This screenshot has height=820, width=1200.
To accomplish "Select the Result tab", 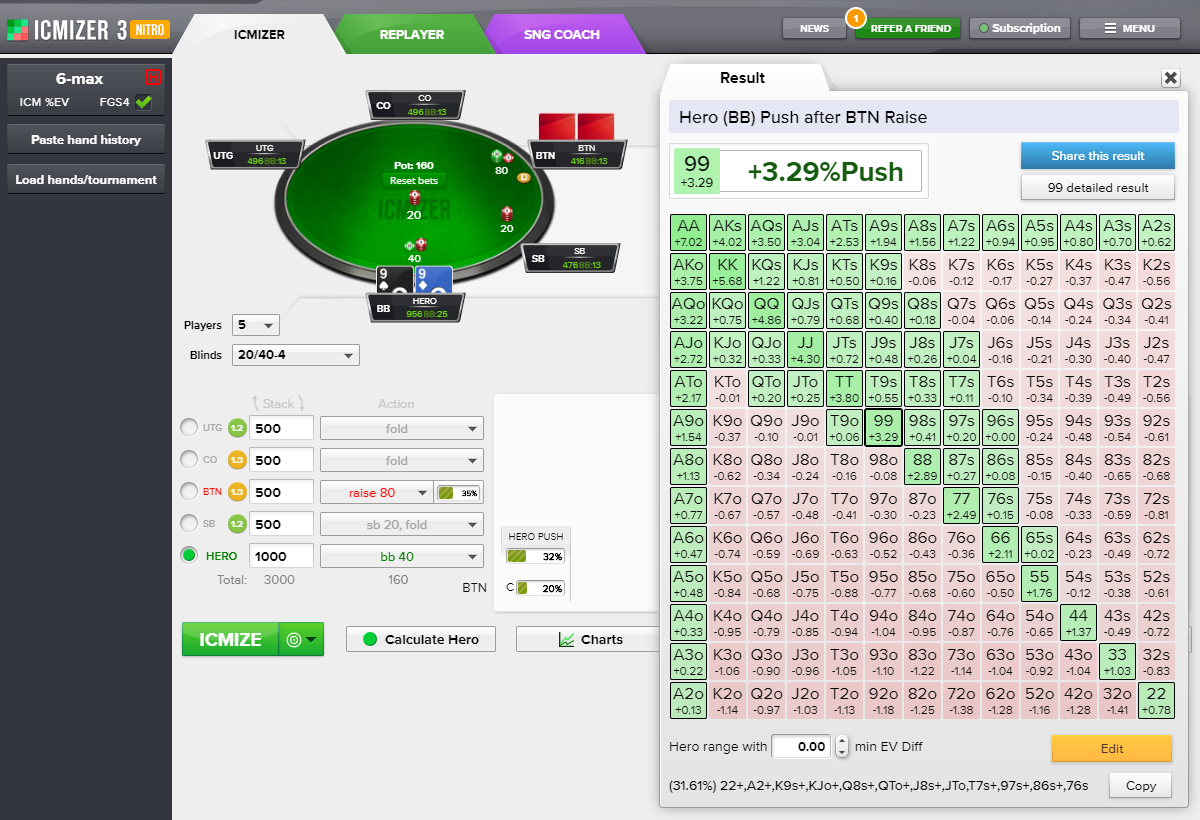I will tap(742, 78).
